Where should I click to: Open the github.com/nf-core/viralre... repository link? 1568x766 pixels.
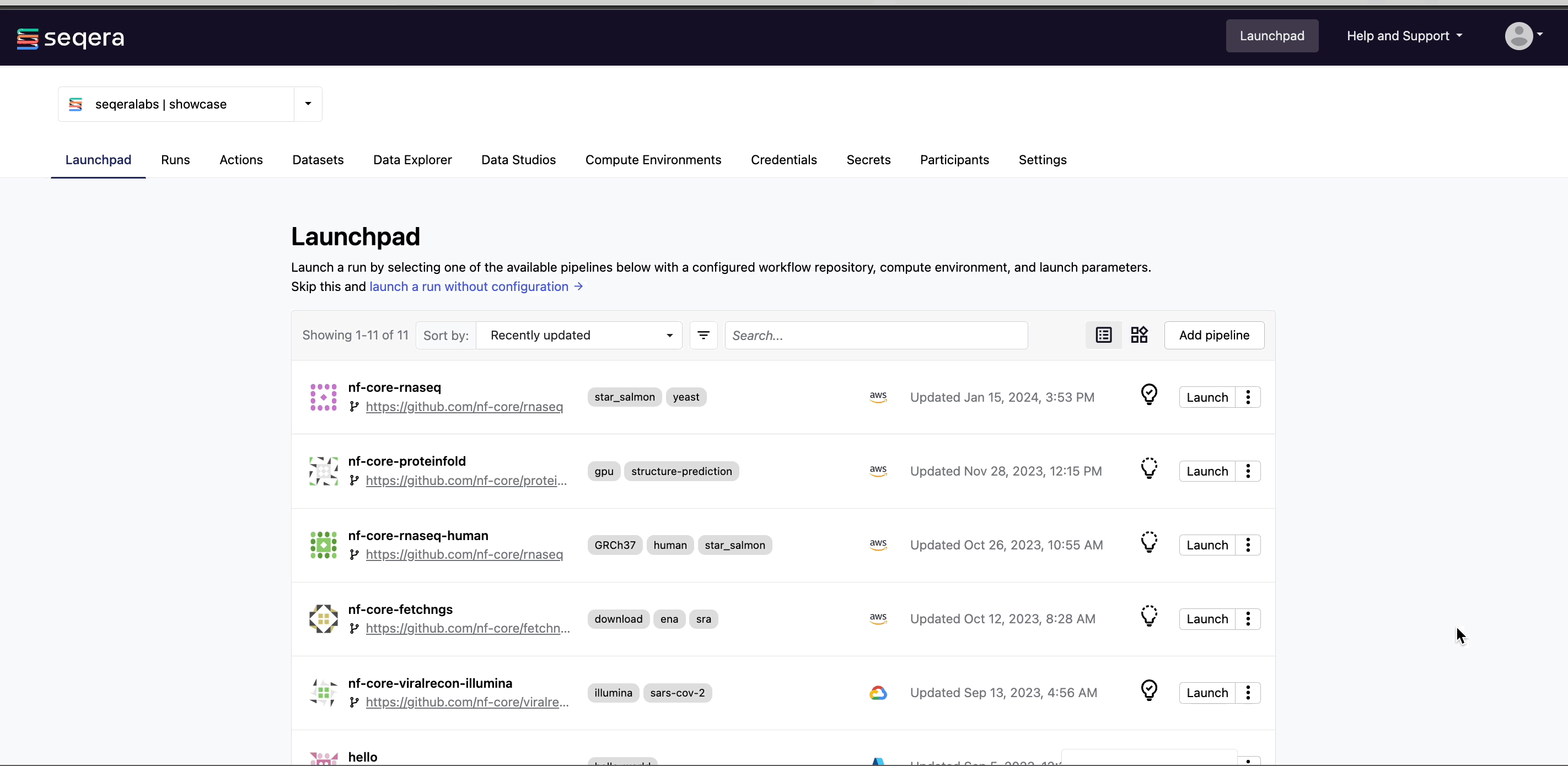click(x=468, y=702)
